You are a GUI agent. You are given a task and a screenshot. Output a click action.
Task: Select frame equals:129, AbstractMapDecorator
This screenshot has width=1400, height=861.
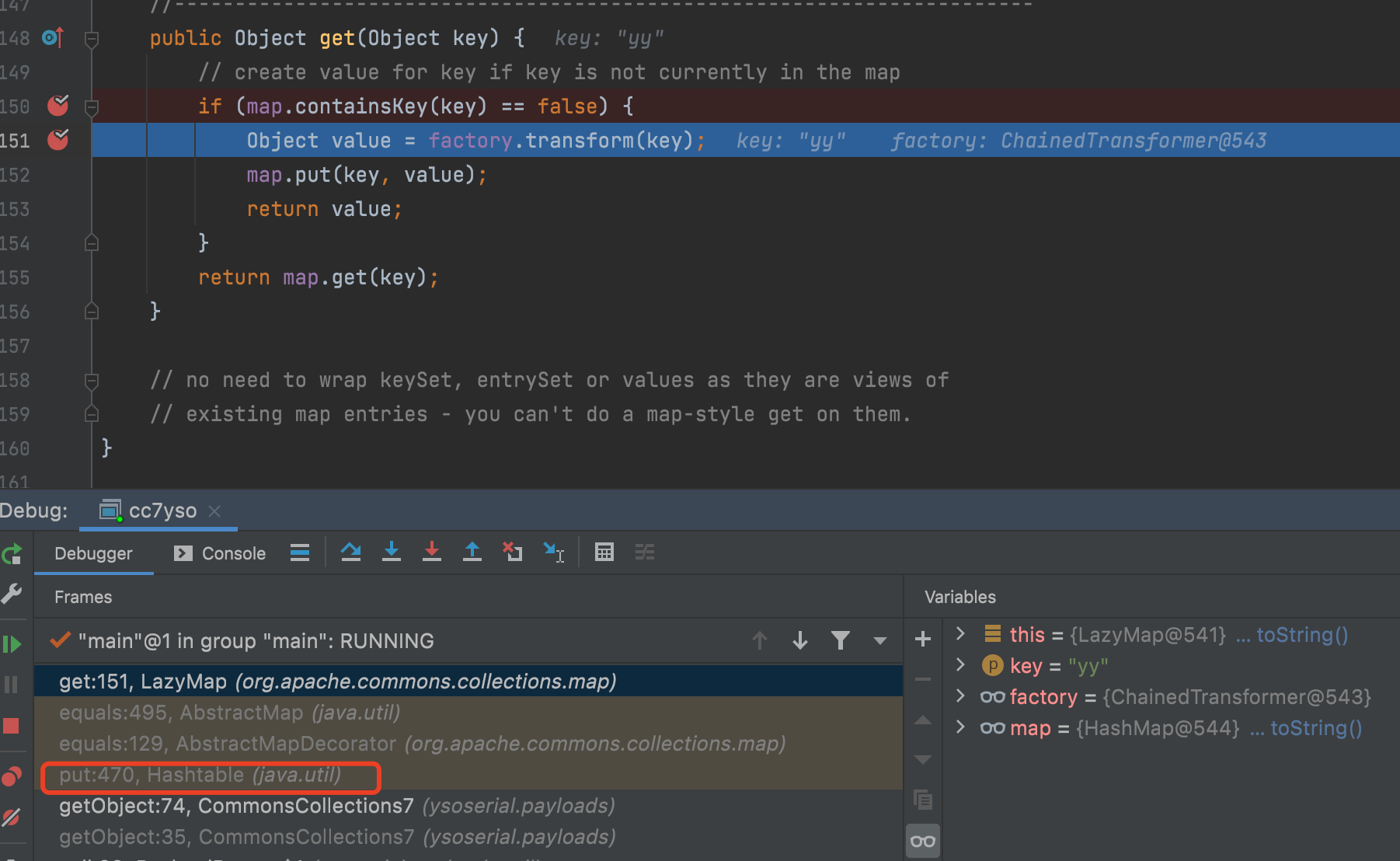[x=468, y=744]
